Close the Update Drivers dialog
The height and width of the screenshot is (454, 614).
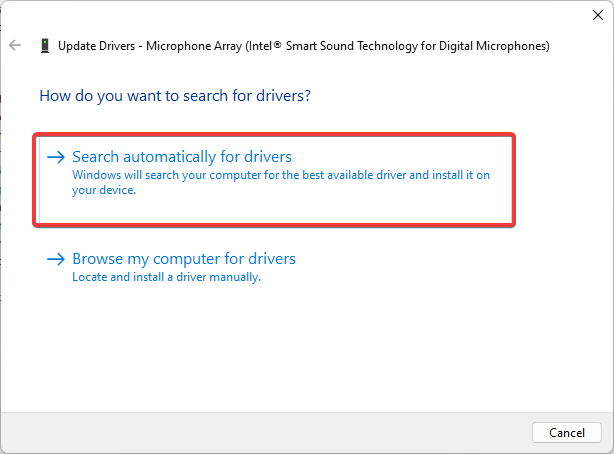click(x=598, y=15)
